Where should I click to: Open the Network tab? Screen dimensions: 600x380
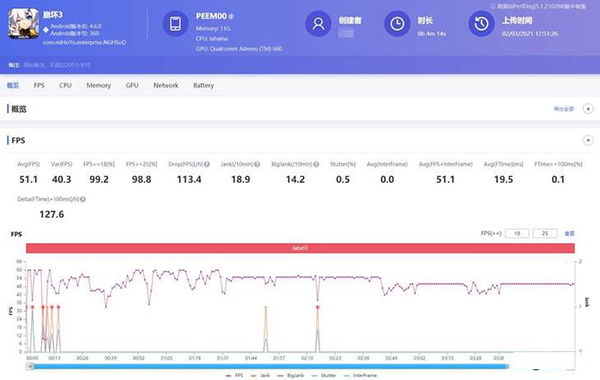tap(166, 85)
